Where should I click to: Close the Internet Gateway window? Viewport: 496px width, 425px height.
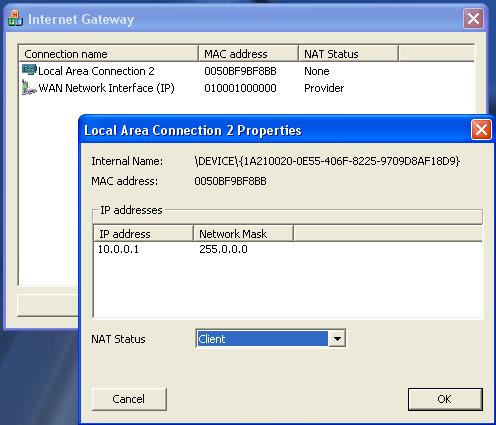click(x=473, y=19)
